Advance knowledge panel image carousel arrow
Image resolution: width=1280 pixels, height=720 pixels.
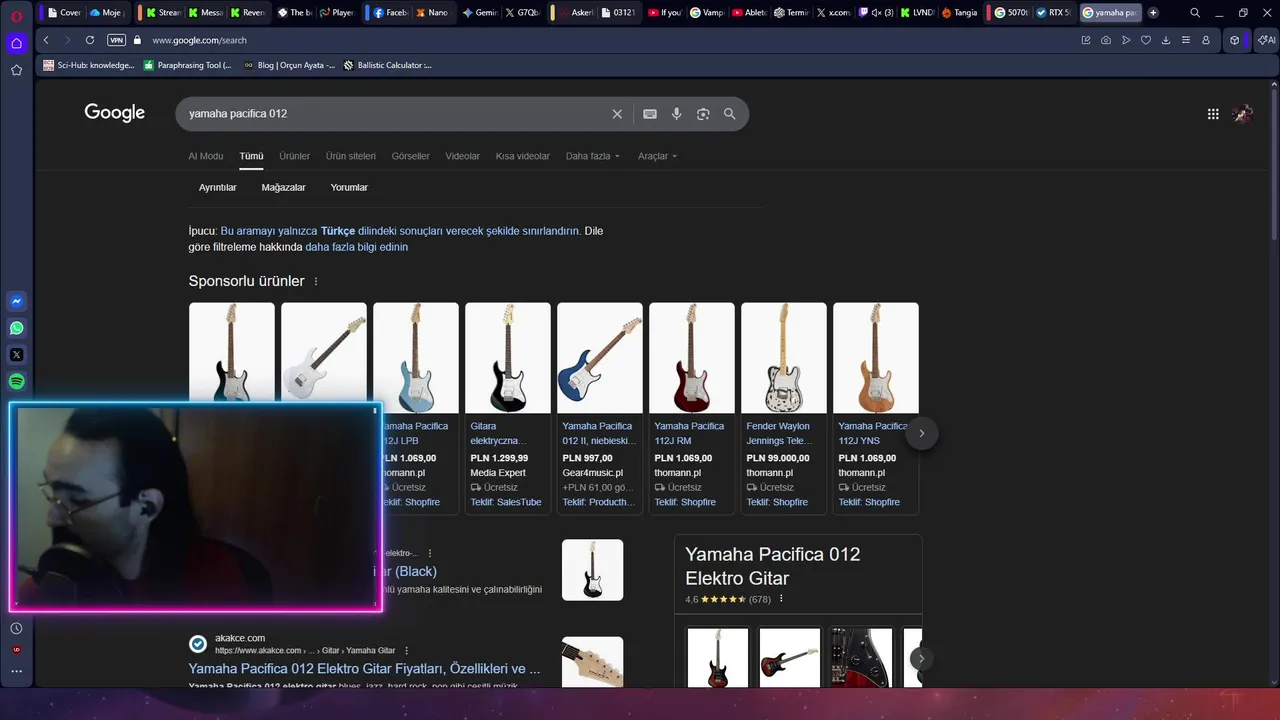click(921, 658)
